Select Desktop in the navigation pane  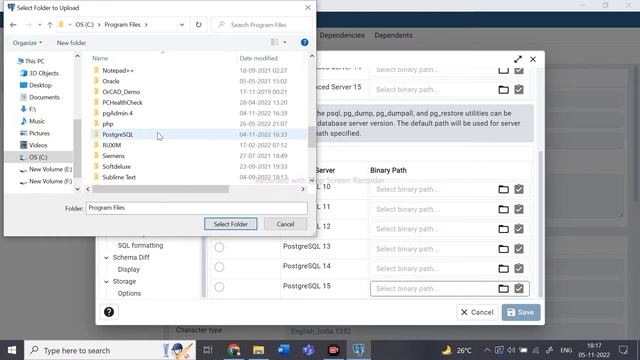click(40, 85)
